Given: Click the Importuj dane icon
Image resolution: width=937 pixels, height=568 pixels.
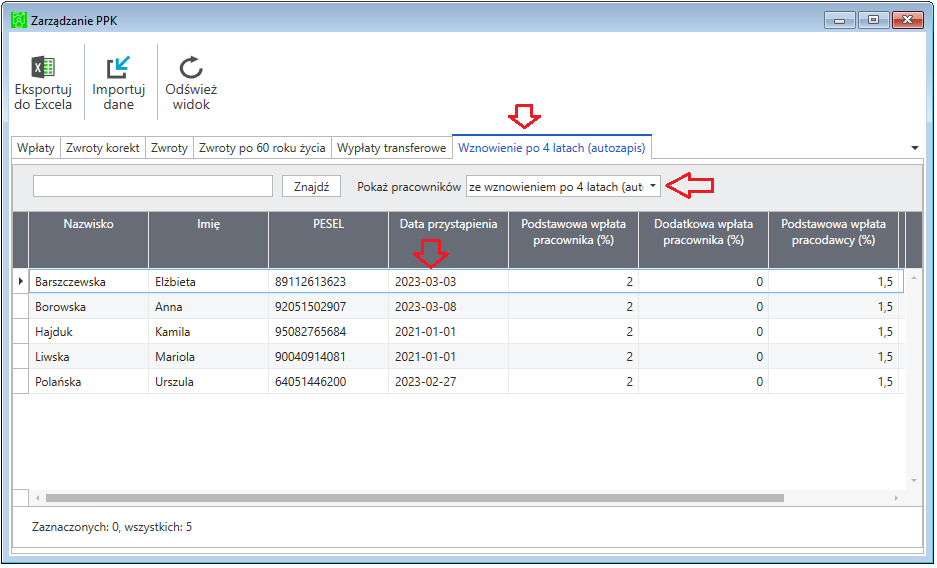Looking at the screenshot, I should tap(118, 67).
